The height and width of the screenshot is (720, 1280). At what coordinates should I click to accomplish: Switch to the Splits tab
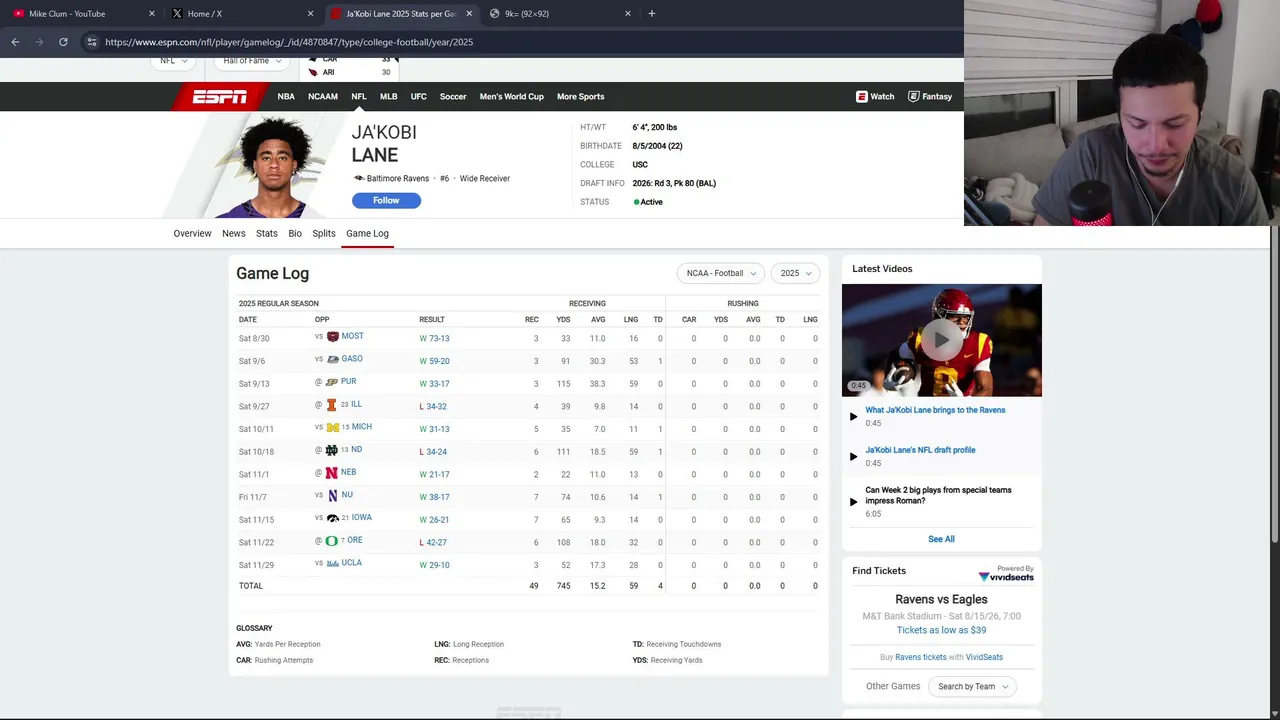(324, 233)
